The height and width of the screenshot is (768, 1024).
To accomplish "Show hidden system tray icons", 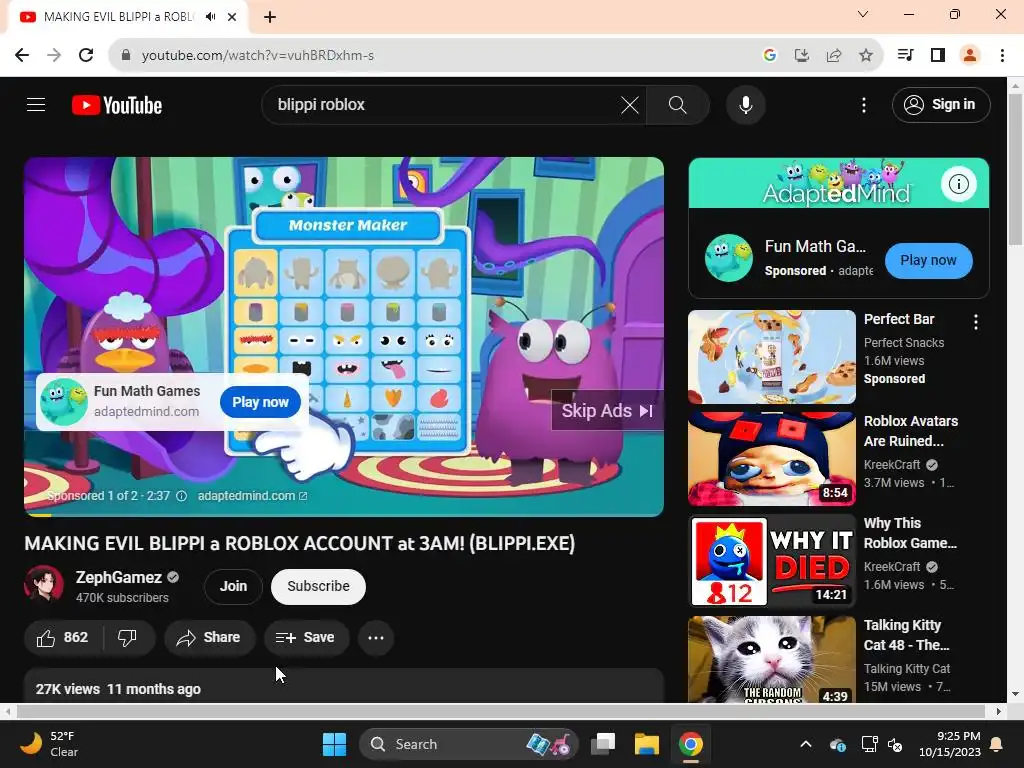I will (806, 744).
